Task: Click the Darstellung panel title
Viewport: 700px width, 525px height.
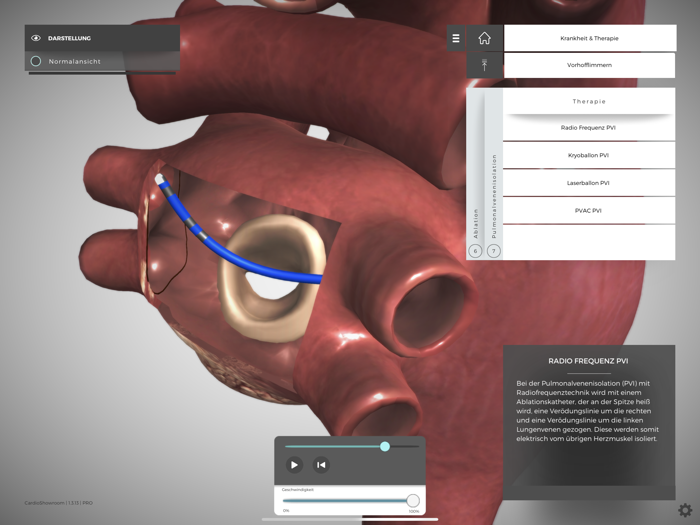Action: 69,38
